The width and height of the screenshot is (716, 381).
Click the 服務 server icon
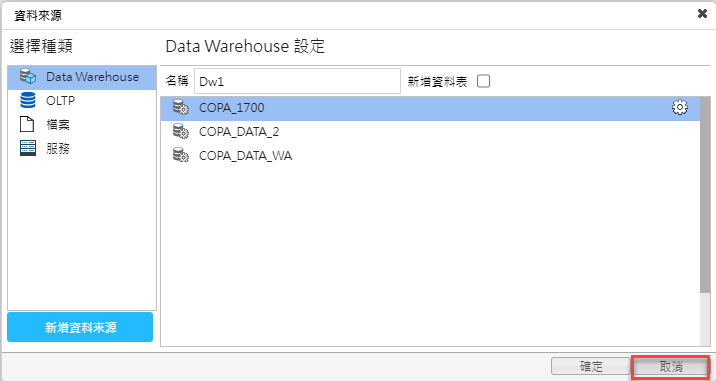[28, 148]
